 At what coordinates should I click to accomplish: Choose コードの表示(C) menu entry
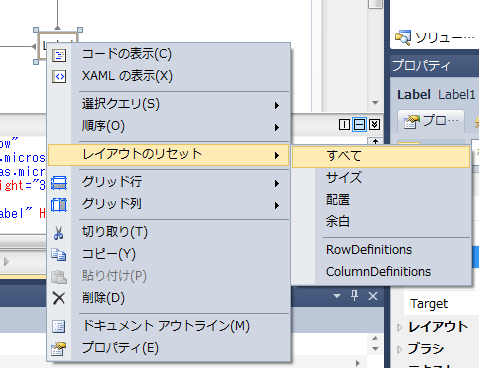[169, 54]
